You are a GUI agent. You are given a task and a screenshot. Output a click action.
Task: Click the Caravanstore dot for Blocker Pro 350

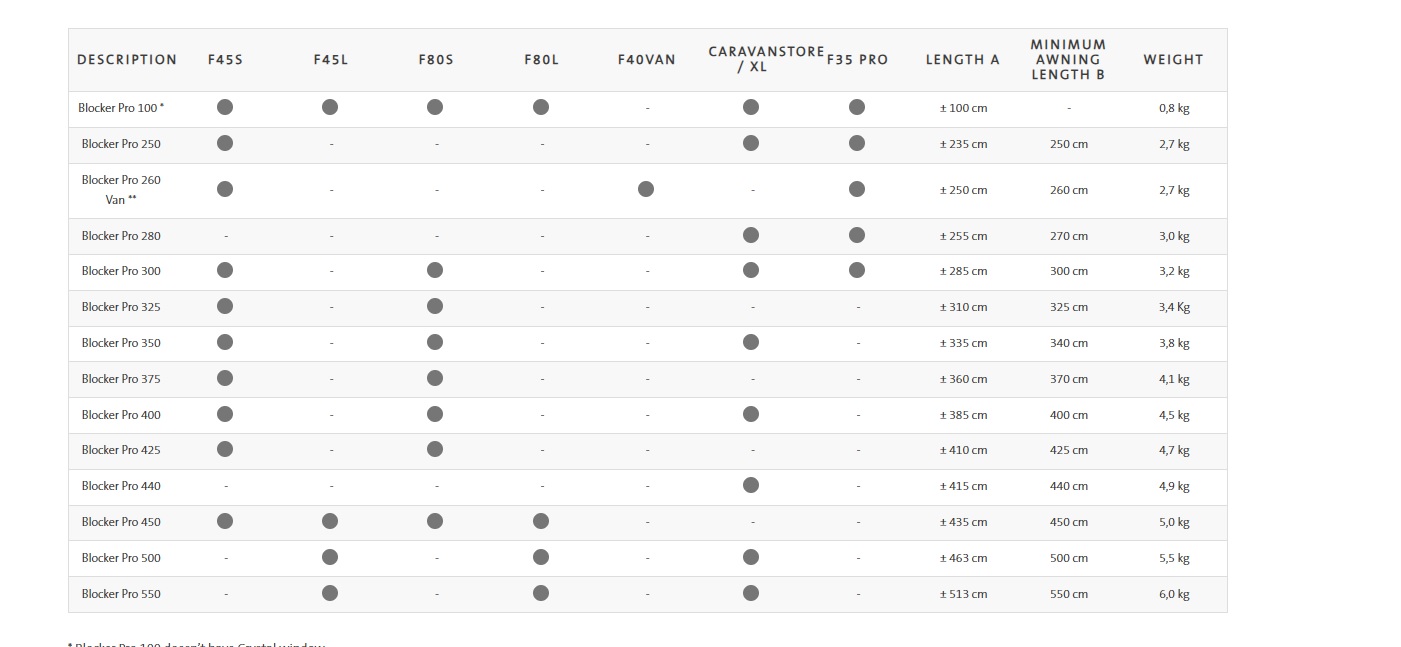[x=751, y=342]
